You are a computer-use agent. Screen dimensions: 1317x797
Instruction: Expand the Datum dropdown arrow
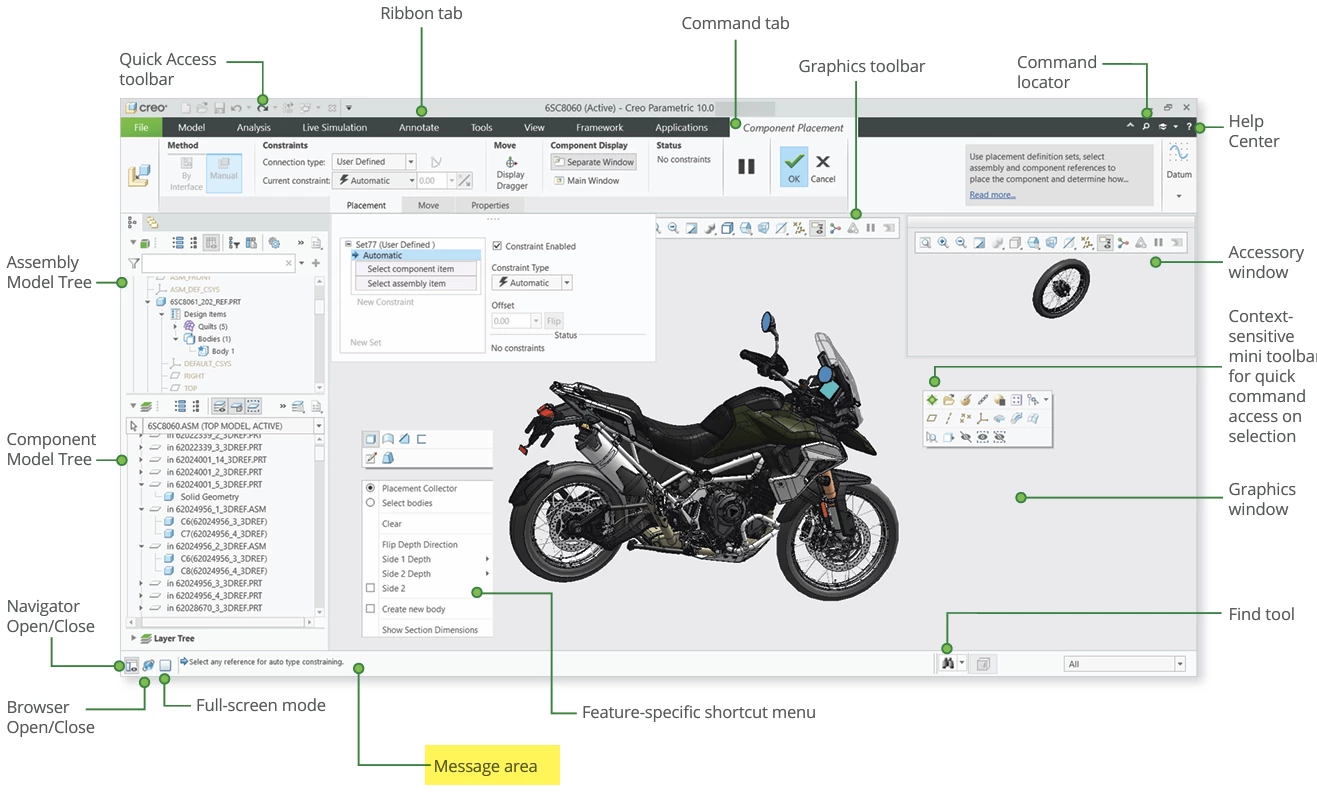[1179, 196]
